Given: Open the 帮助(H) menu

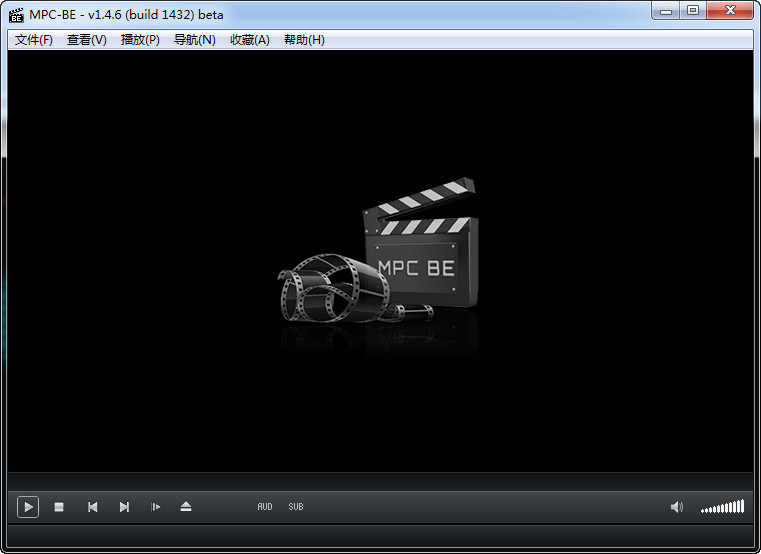Looking at the screenshot, I should (x=304, y=40).
